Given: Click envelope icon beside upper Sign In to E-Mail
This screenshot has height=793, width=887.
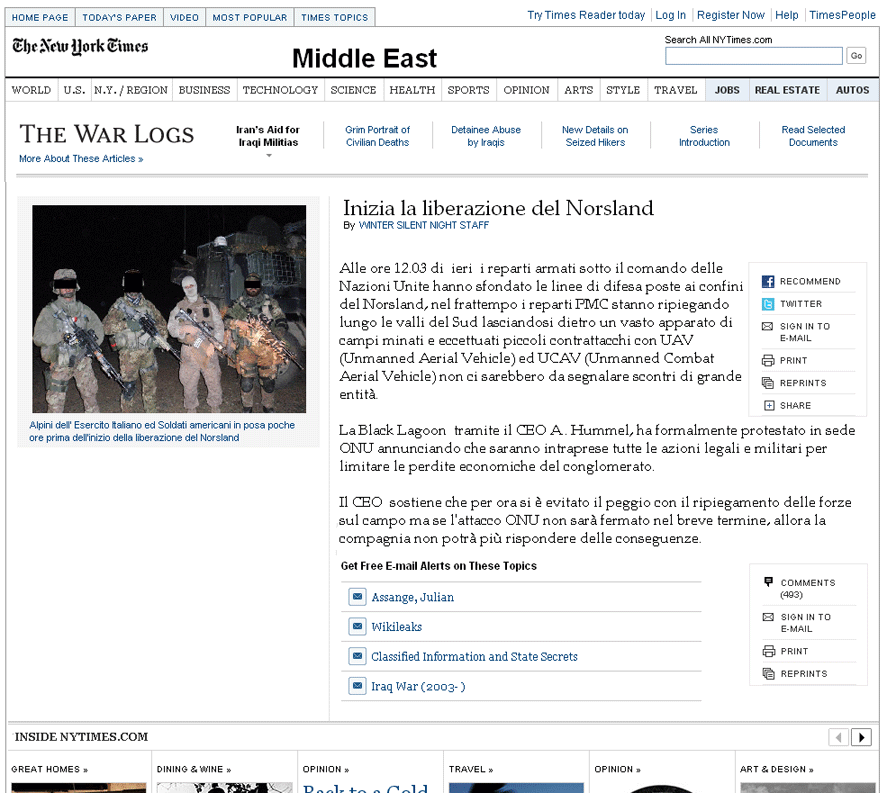Looking at the screenshot, I should tap(768, 326).
